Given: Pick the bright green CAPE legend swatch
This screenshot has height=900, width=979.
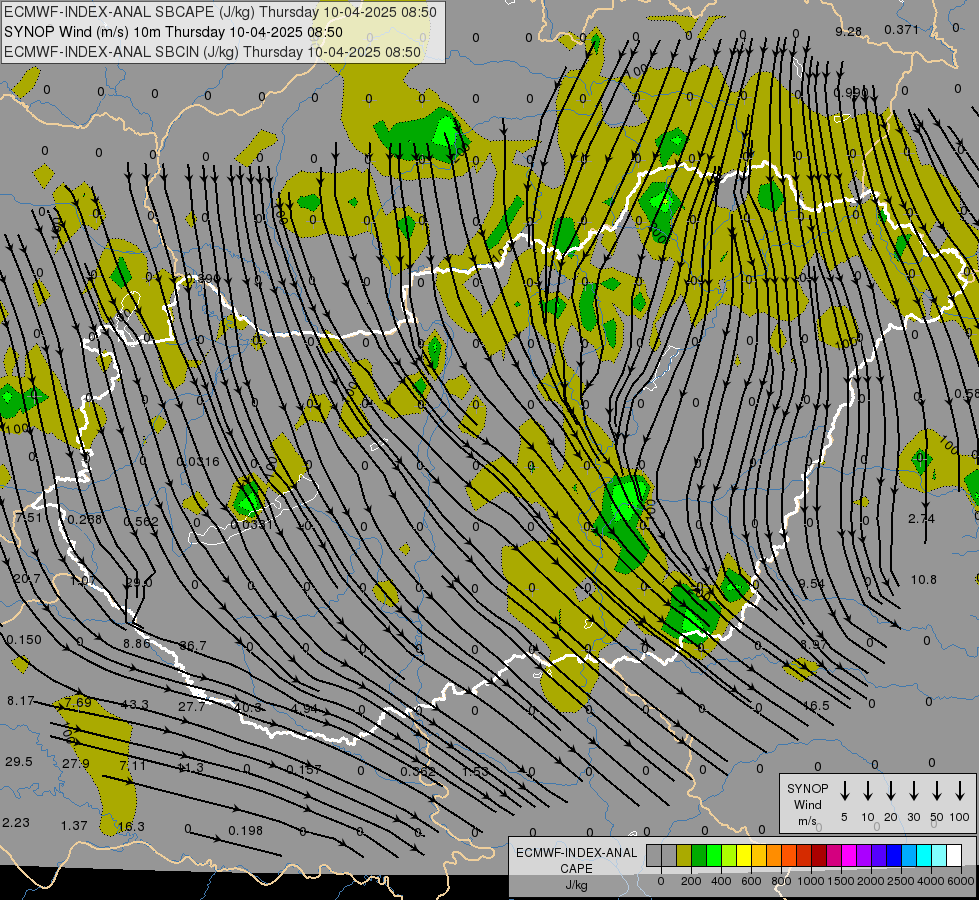Looking at the screenshot, I should tap(714, 855).
